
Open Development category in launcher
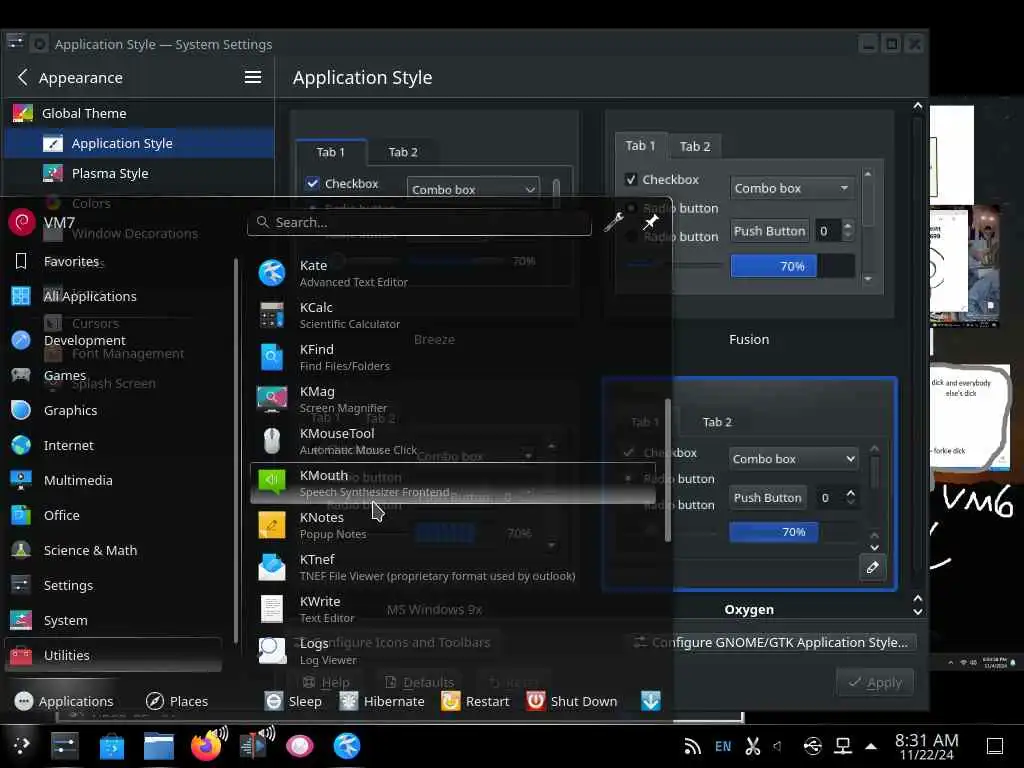point(114,340)
